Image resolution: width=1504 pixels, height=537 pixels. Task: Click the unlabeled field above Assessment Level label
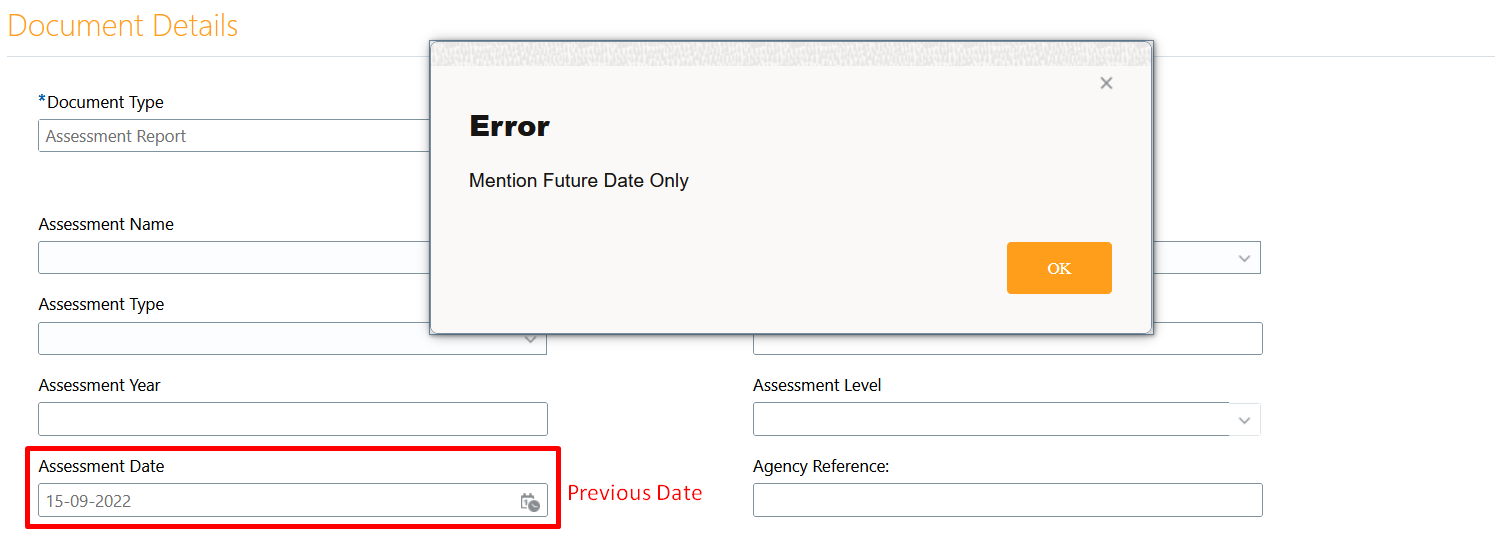coord(1008,339)
